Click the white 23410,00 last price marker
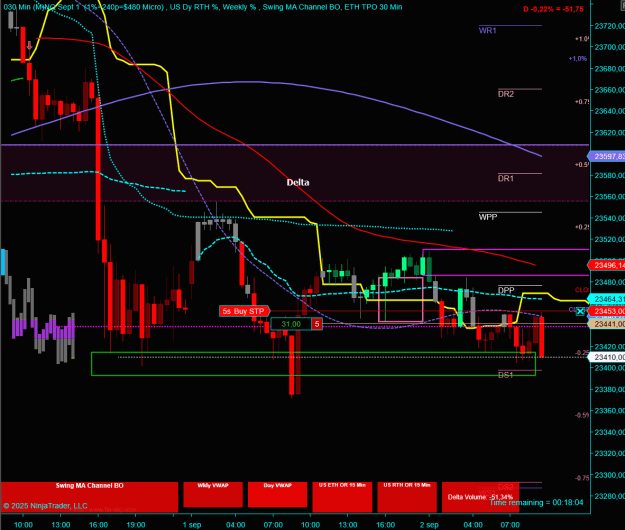 click(607, 357)
